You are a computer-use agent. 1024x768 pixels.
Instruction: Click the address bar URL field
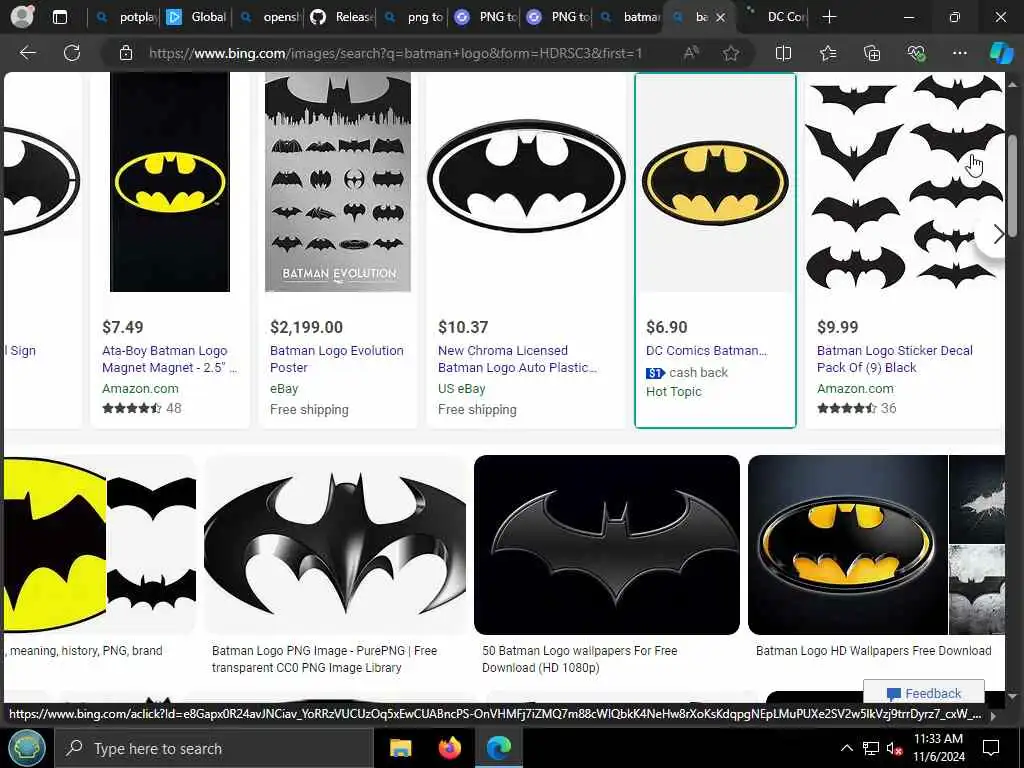pos(395,53)
